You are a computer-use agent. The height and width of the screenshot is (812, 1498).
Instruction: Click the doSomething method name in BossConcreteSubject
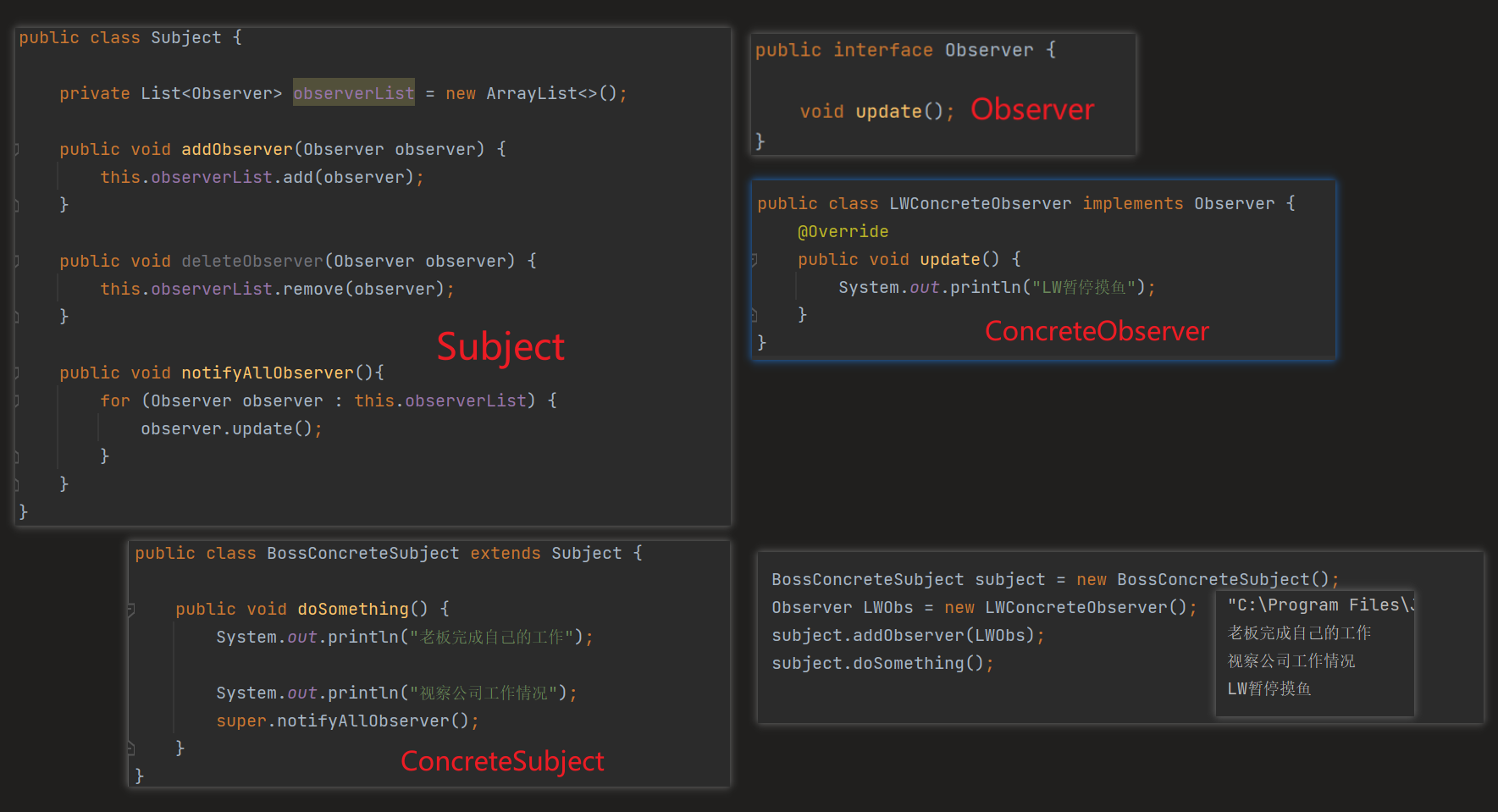[x=353, y=609]
